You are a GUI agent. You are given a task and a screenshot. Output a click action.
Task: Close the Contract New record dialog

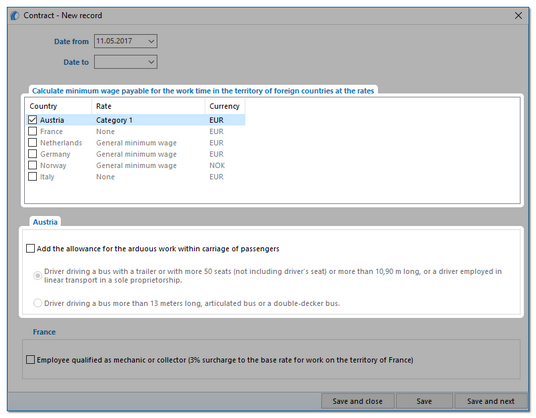(518, 16)
